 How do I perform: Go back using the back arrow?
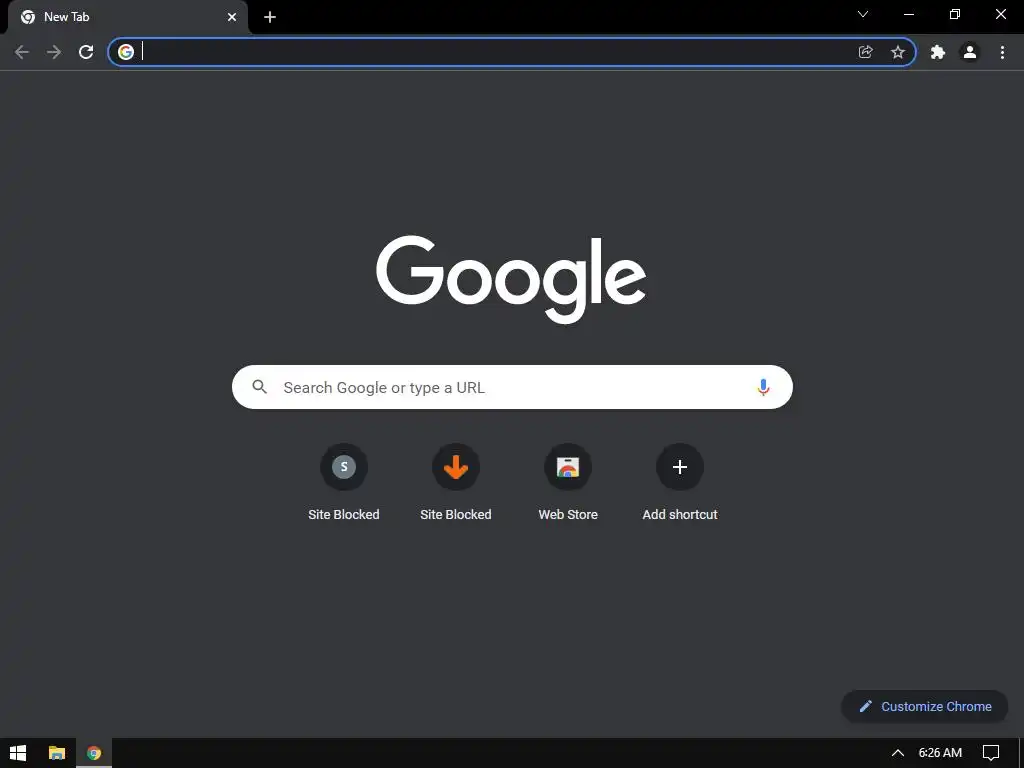pos(22,52)
